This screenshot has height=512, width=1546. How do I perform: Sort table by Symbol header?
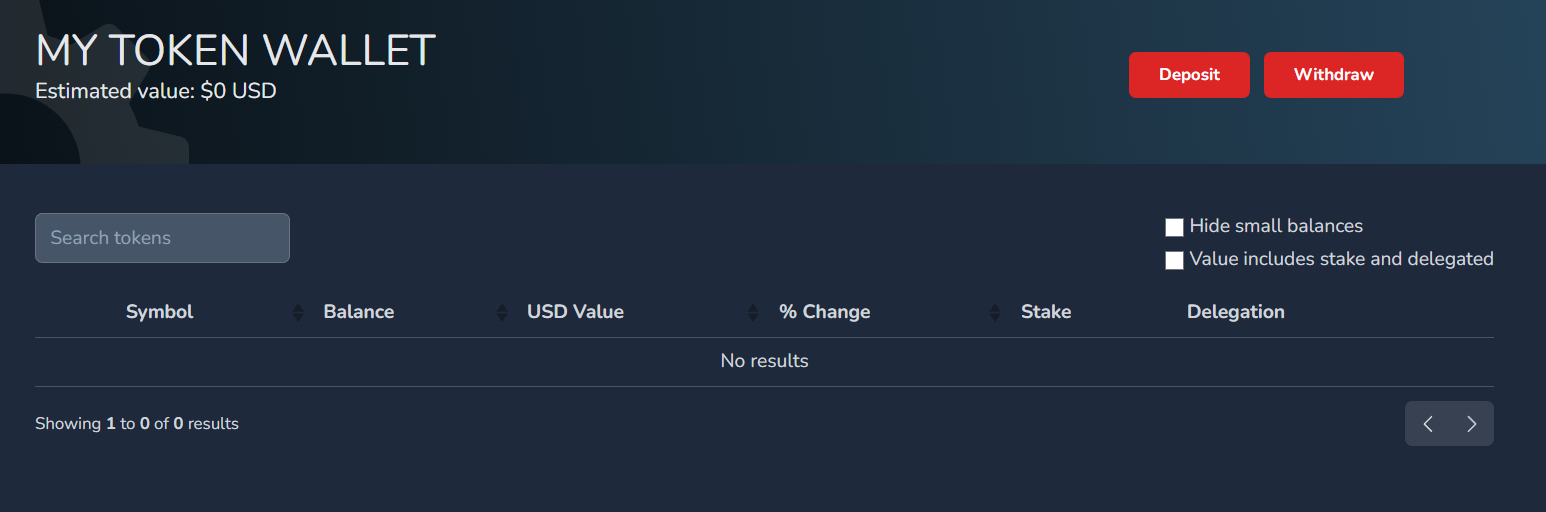160,312
